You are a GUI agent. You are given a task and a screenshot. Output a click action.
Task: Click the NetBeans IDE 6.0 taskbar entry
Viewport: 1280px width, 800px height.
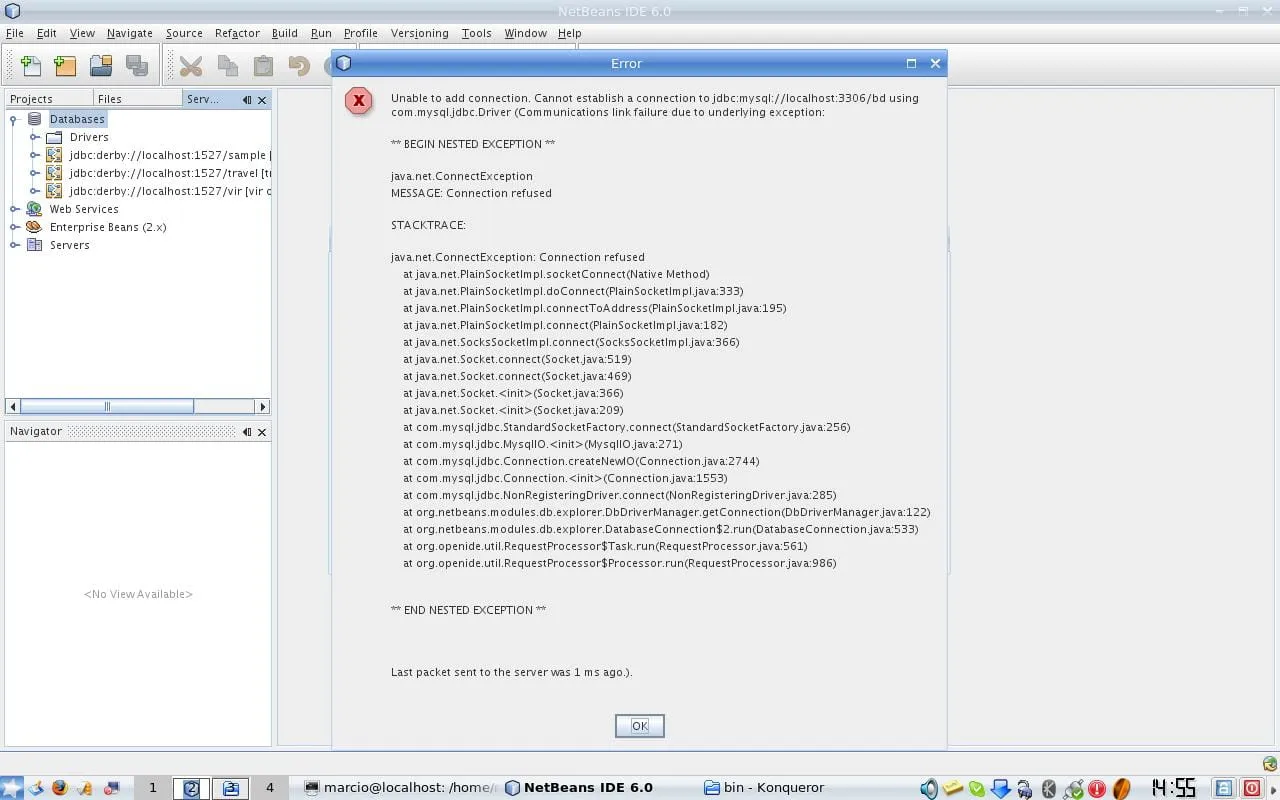coord(579,788)
